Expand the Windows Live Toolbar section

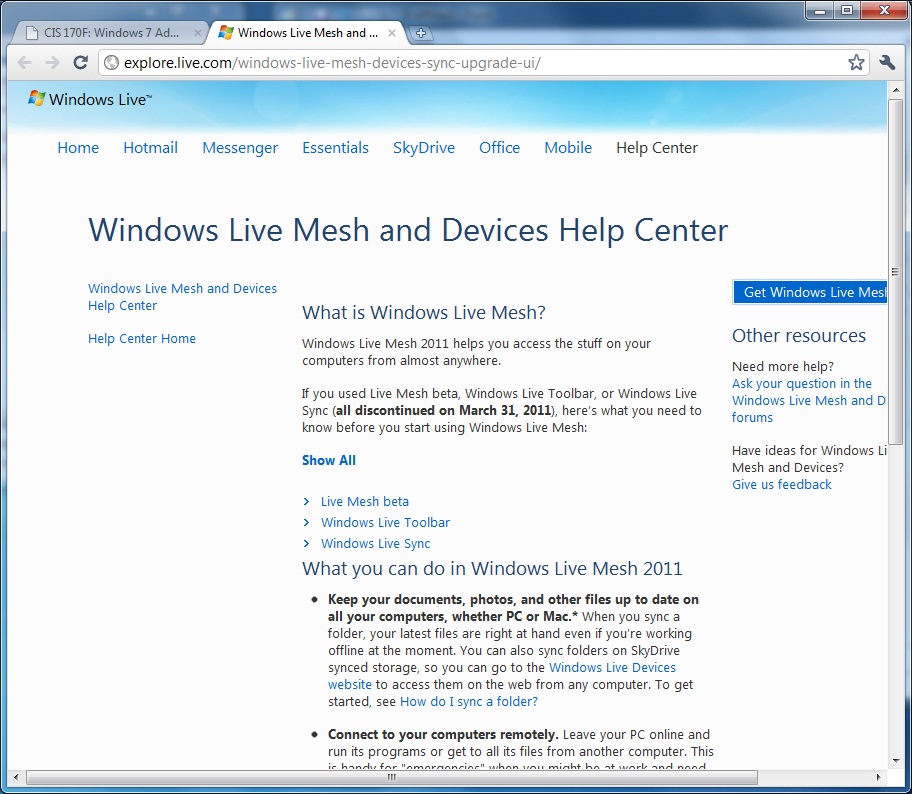coord(386,522)
